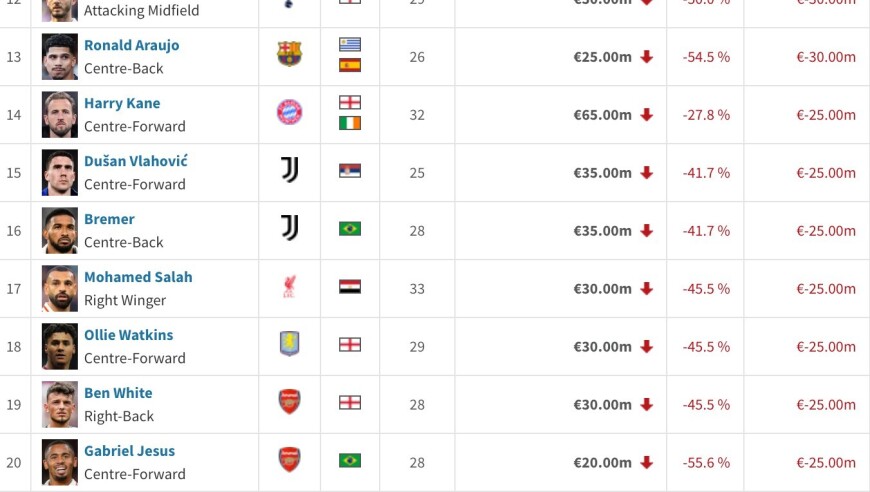This screenshot has height=492, width=870.
Task: Click the Liverpool club crest
Action: point(289,287)
